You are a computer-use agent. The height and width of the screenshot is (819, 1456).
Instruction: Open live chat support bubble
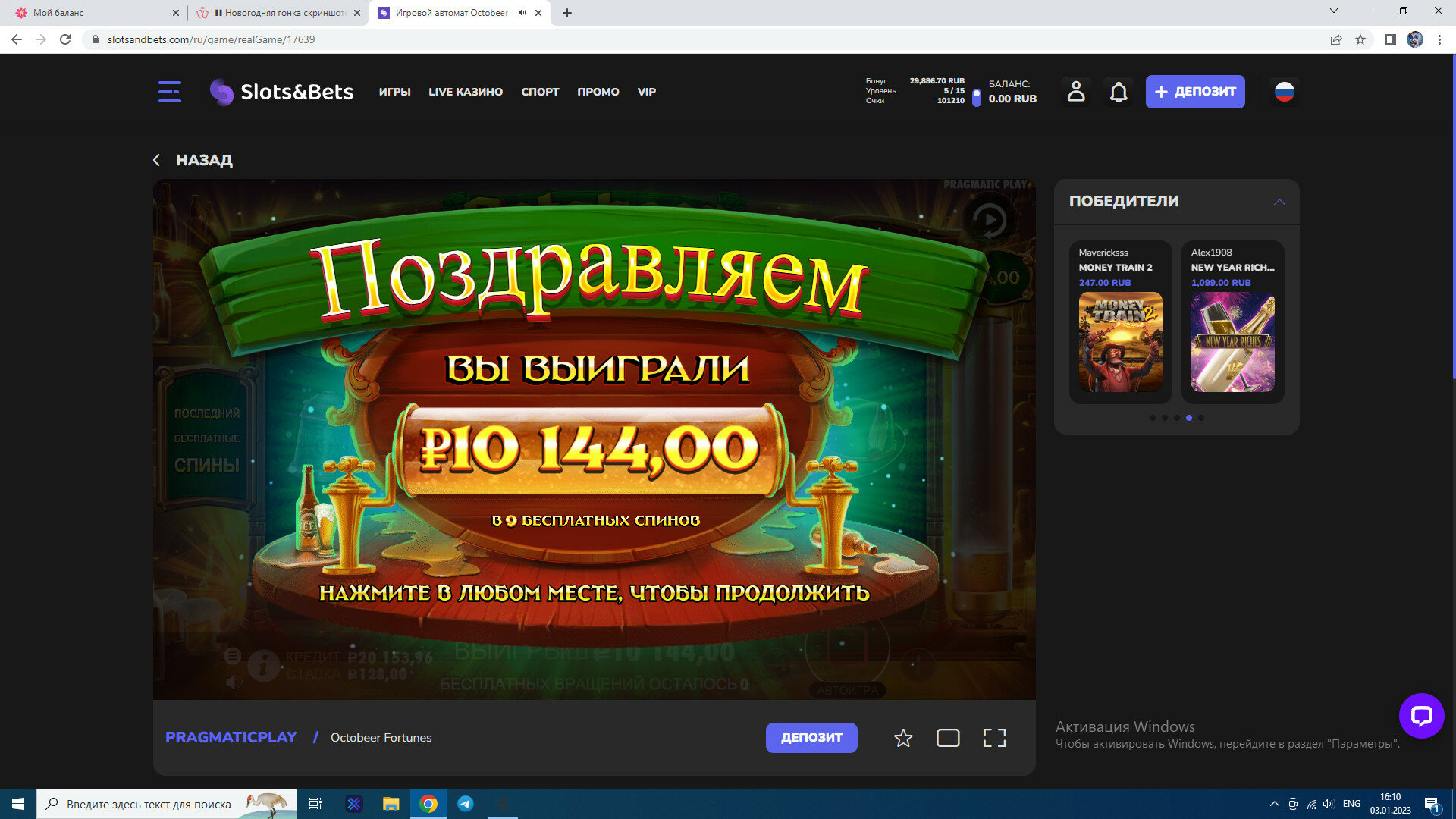[1421, 715]
